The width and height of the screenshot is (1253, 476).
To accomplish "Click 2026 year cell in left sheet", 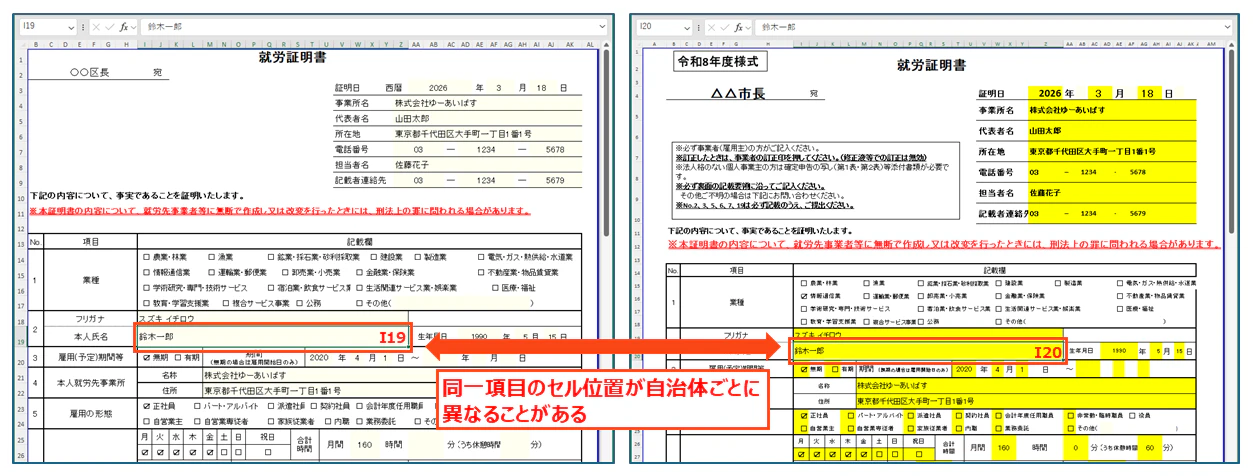I will coord(441,88).
